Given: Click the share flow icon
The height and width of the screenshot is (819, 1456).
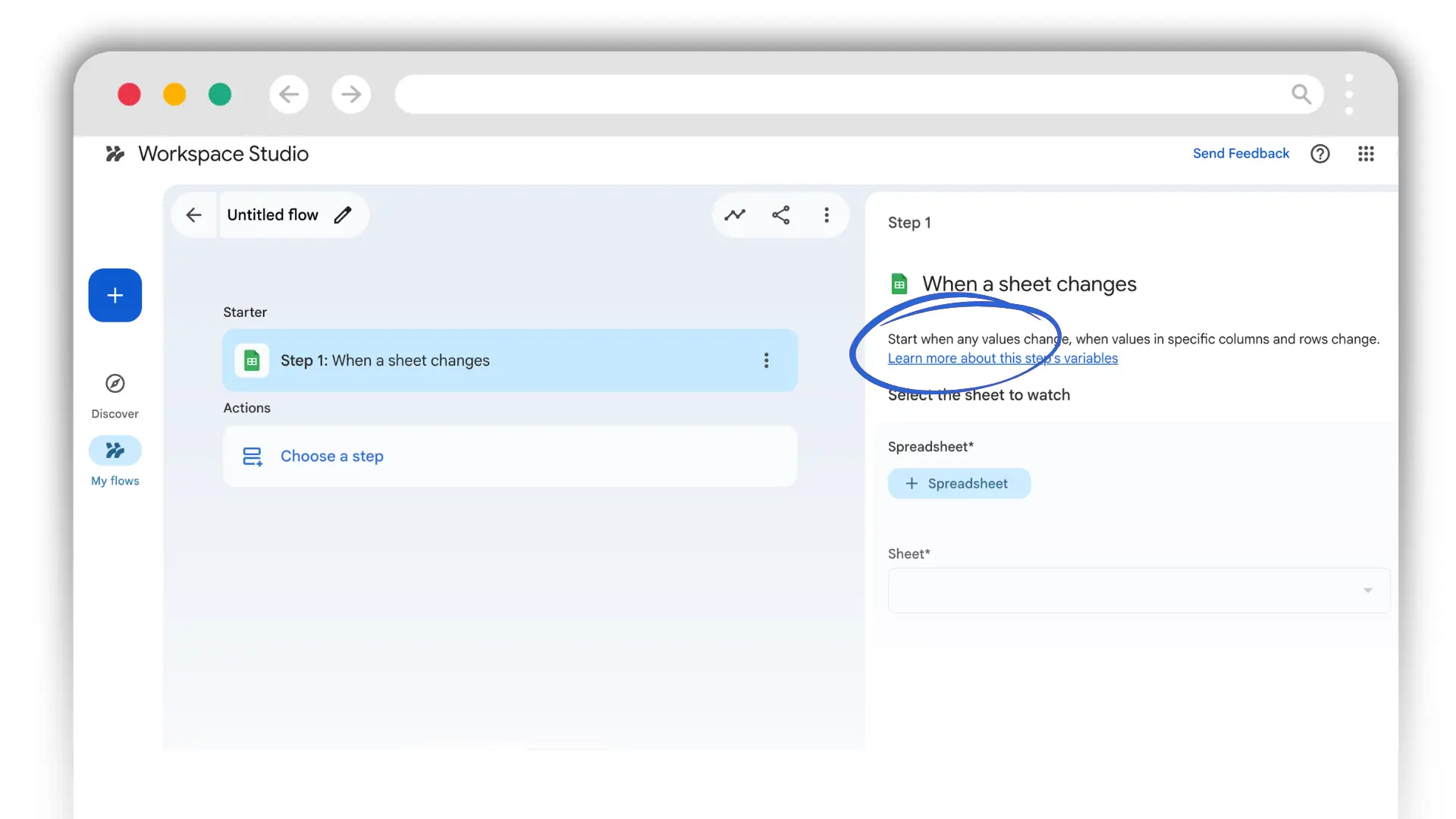Looking at the screenshot, I should (780, 215).
